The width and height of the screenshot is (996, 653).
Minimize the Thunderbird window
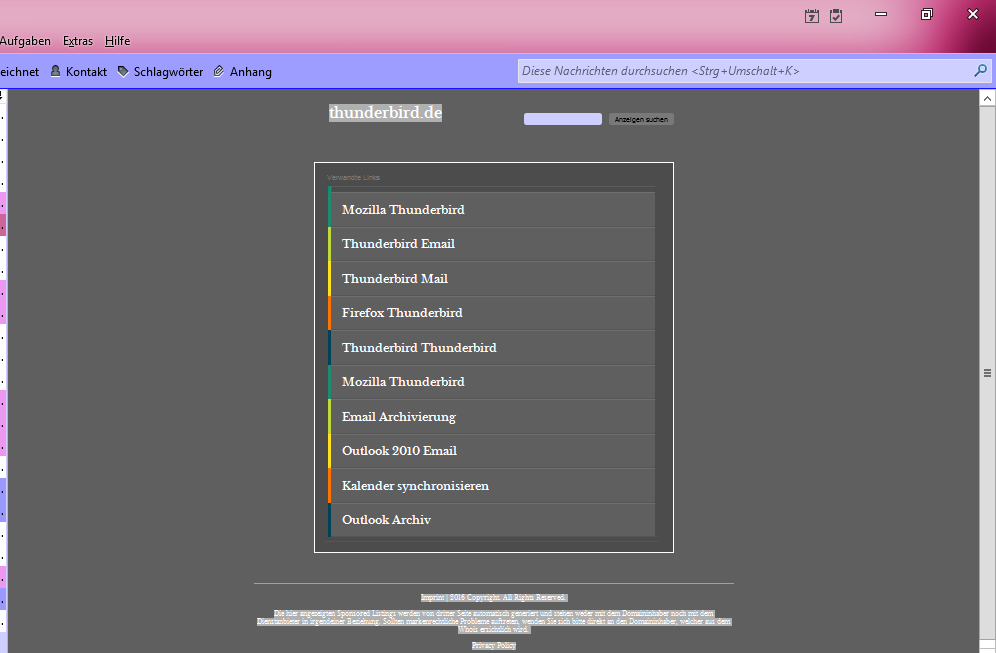[x=881, y=14]
